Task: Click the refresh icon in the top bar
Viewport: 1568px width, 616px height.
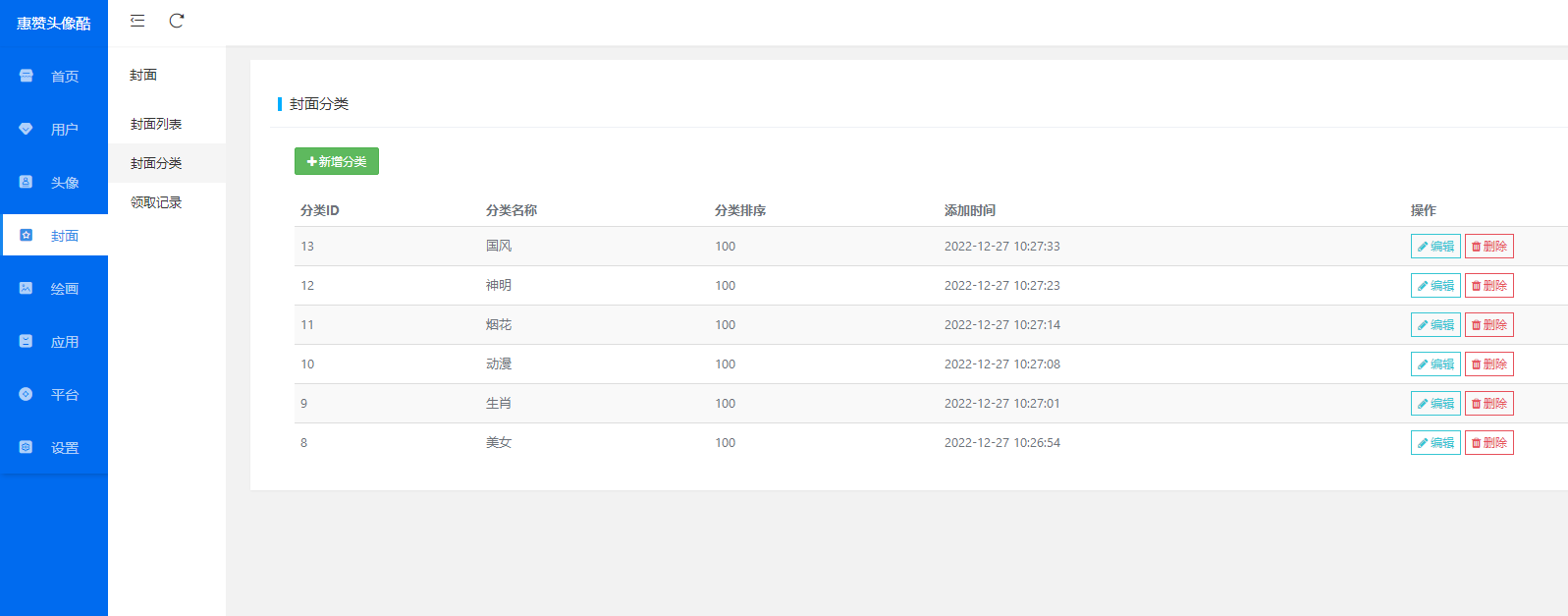Action: (x=177, y=21)
